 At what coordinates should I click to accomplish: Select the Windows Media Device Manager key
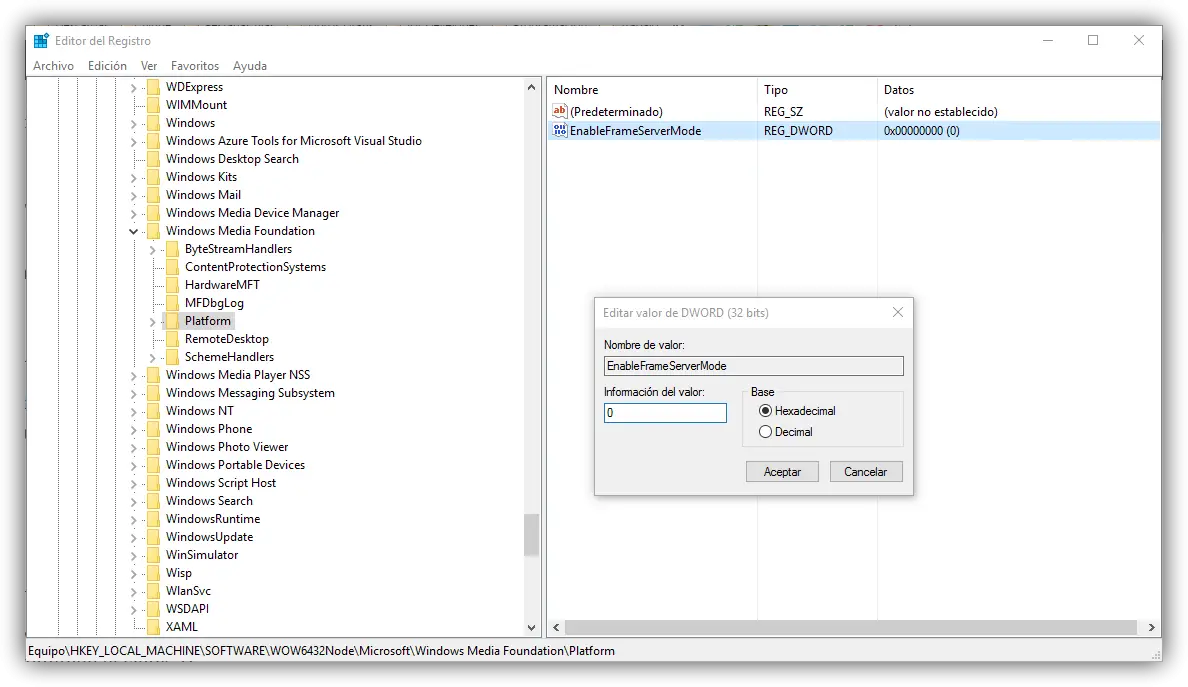[252, 213]
